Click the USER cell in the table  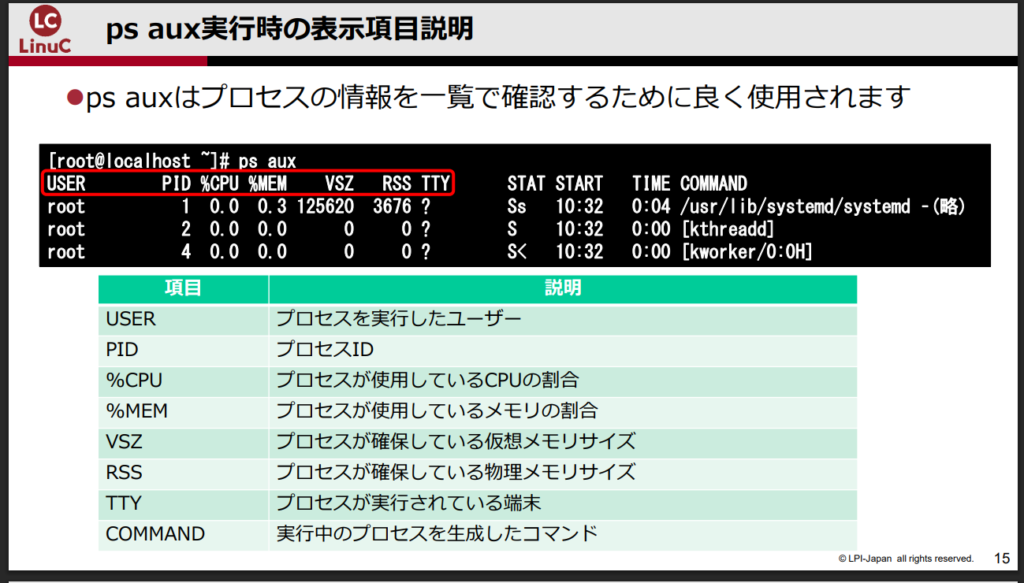click(131, 319)
